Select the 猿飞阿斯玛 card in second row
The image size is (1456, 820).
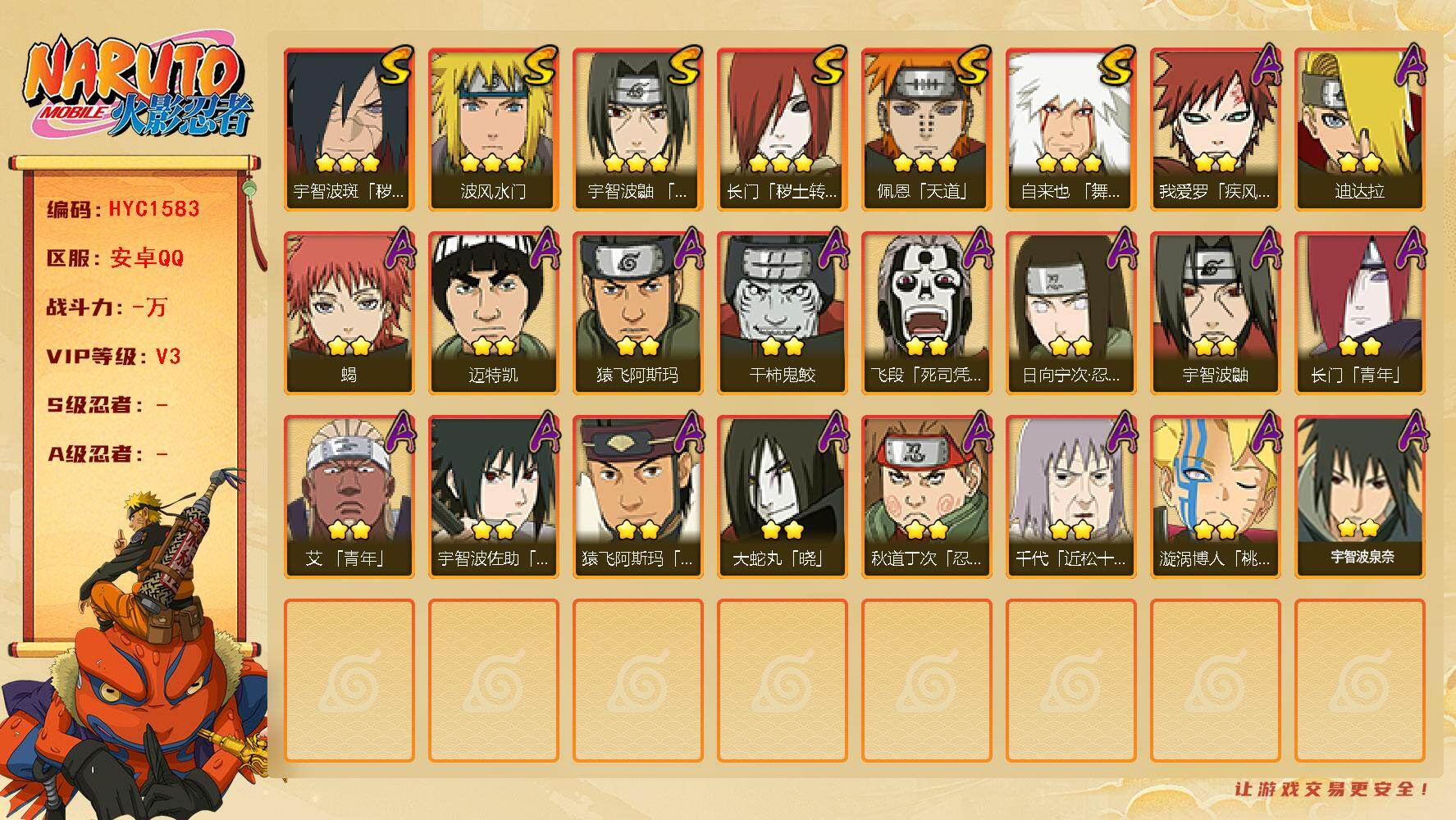click(637, 313)
